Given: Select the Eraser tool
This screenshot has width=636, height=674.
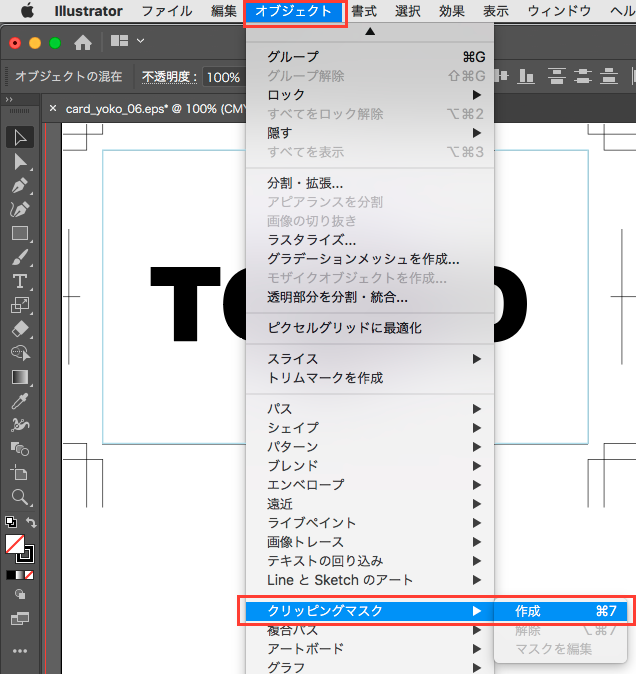Looking at the screenshot, I should (20, 329).
